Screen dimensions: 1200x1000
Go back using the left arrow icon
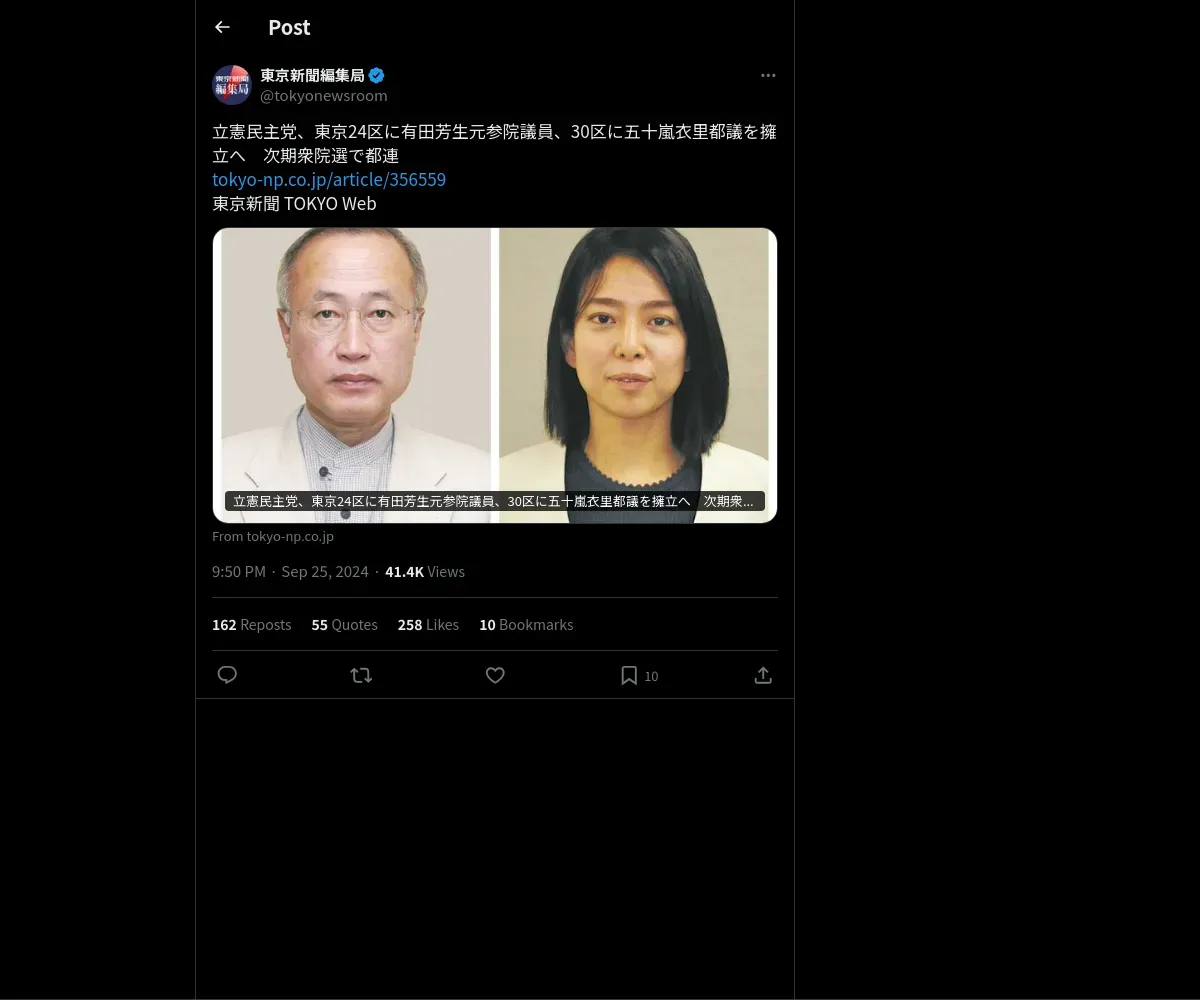[222, 27]
